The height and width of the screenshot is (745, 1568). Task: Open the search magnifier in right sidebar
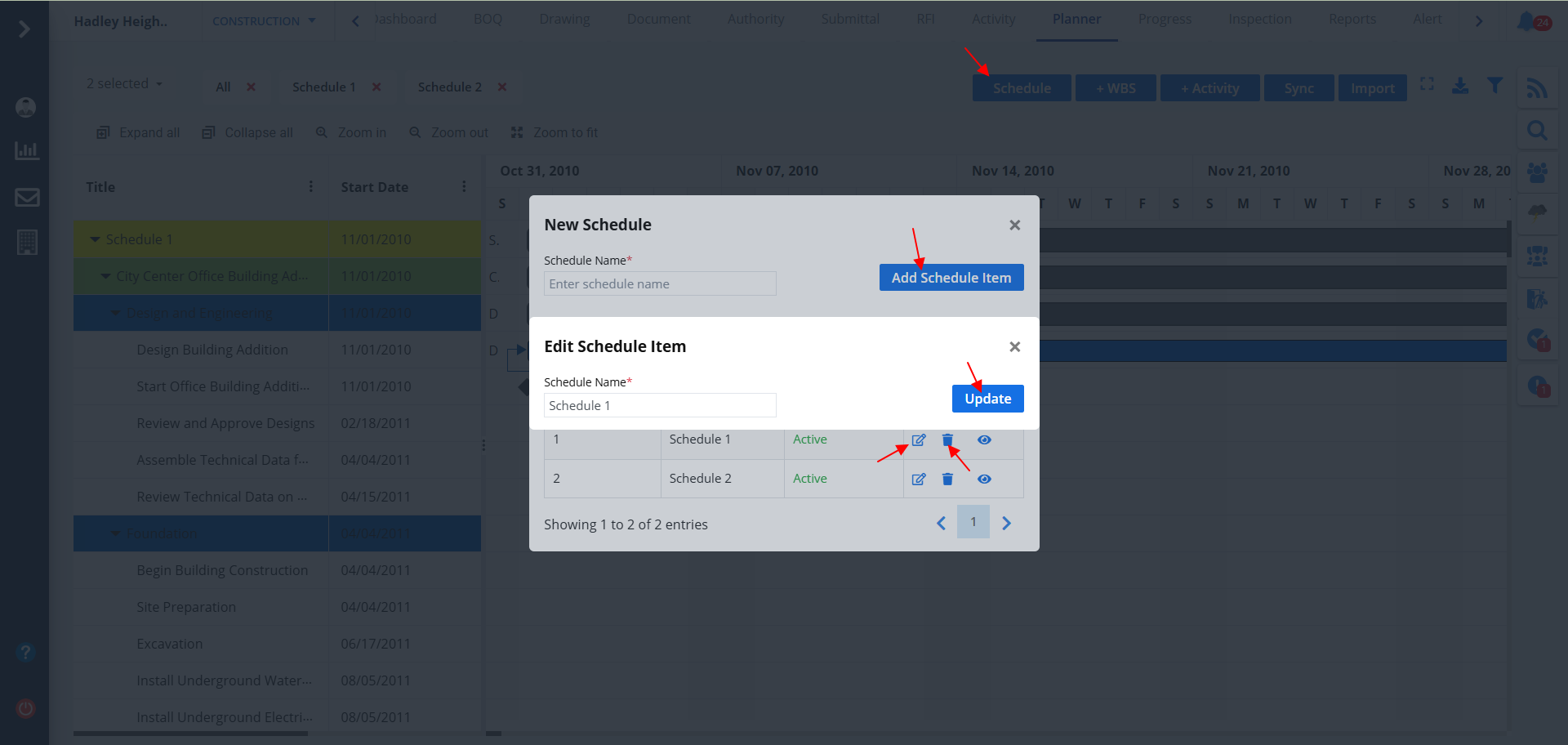[1537, 131]
